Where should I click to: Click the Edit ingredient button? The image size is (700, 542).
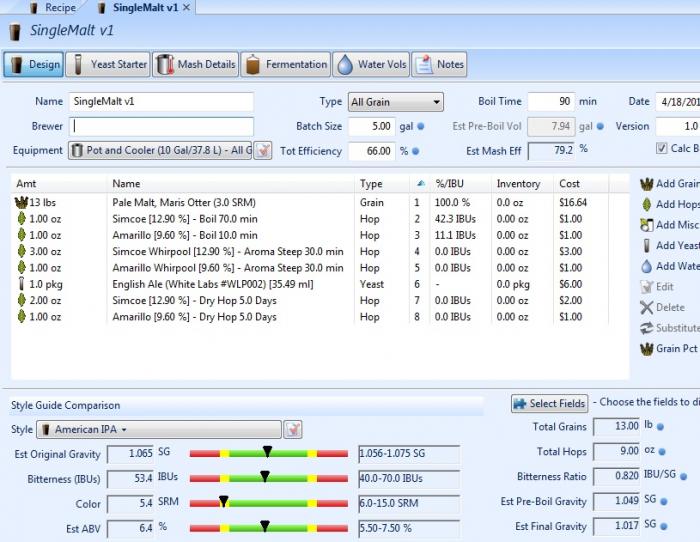click(657, 287)
